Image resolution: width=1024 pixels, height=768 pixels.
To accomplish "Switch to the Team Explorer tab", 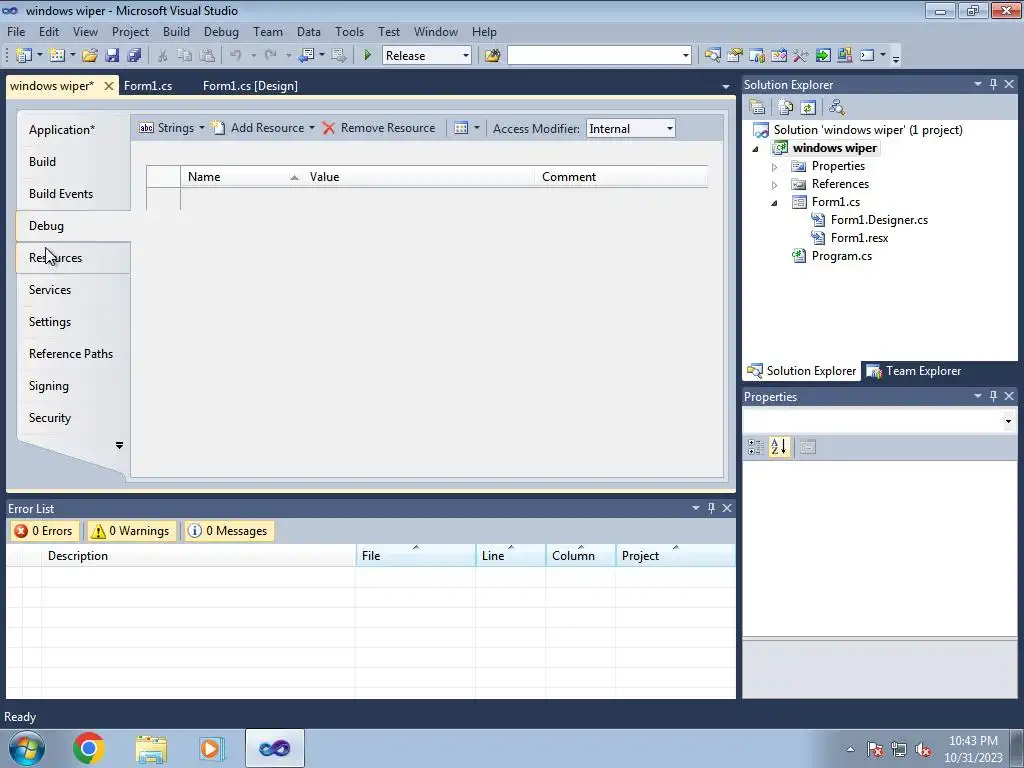I will (914, 371).
